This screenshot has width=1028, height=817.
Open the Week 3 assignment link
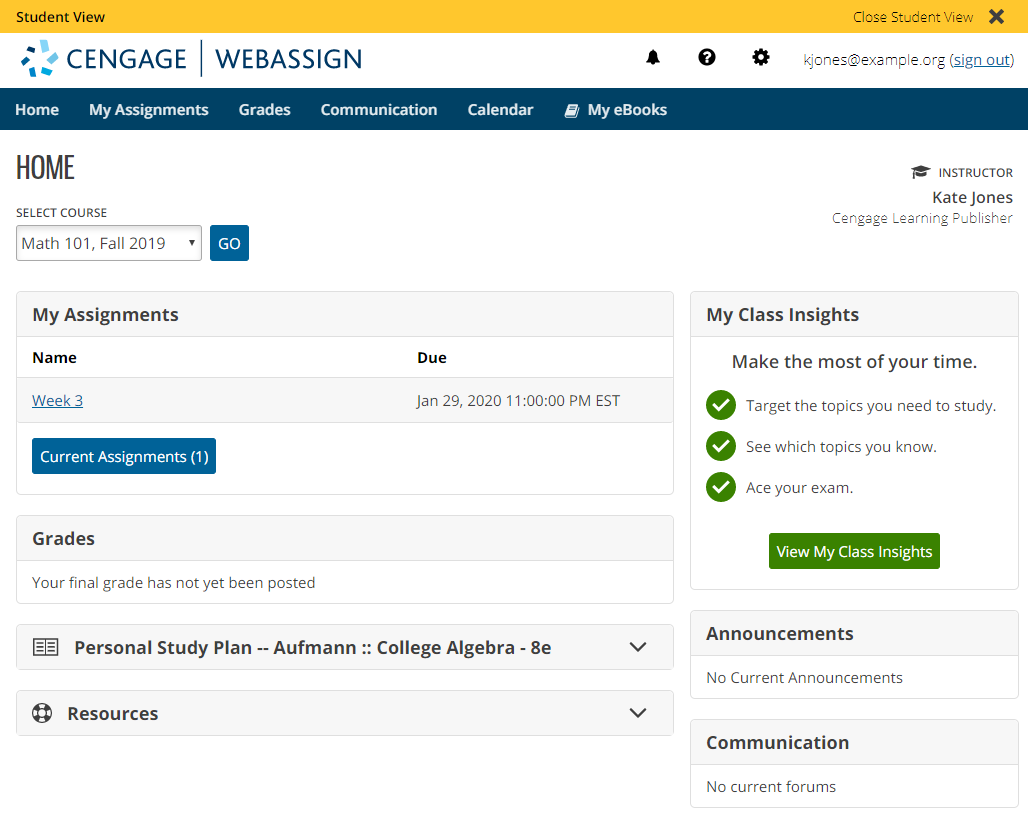[x=57, y=401]
